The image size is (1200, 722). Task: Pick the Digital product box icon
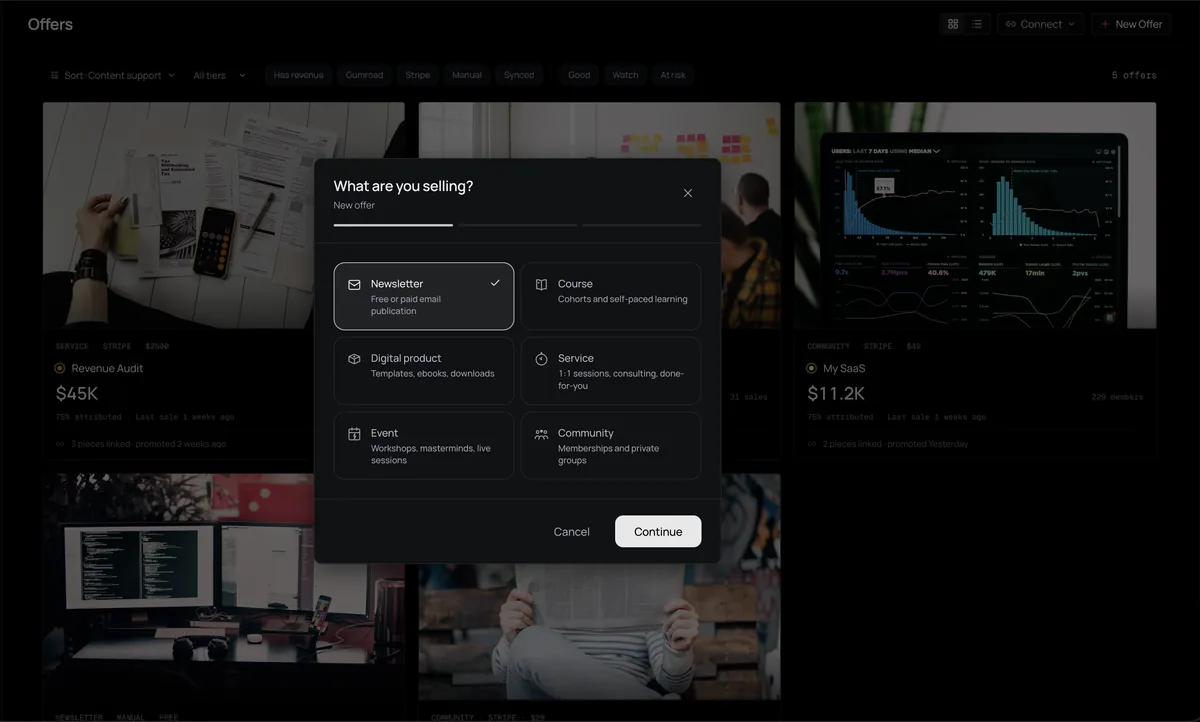click(354, 359)
